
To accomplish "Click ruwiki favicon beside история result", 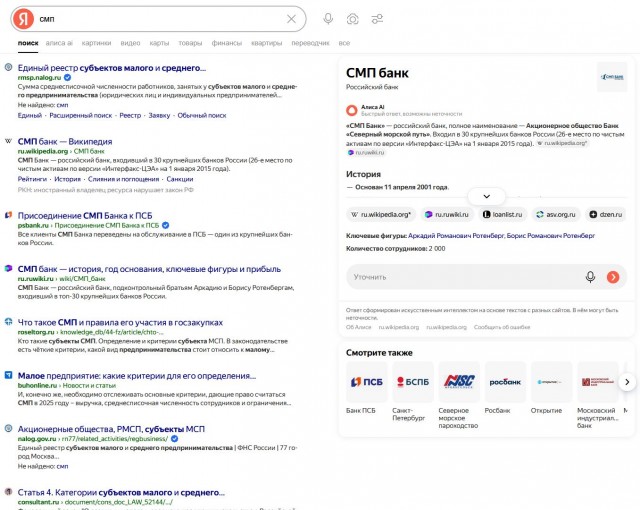I will pos(8,268).
